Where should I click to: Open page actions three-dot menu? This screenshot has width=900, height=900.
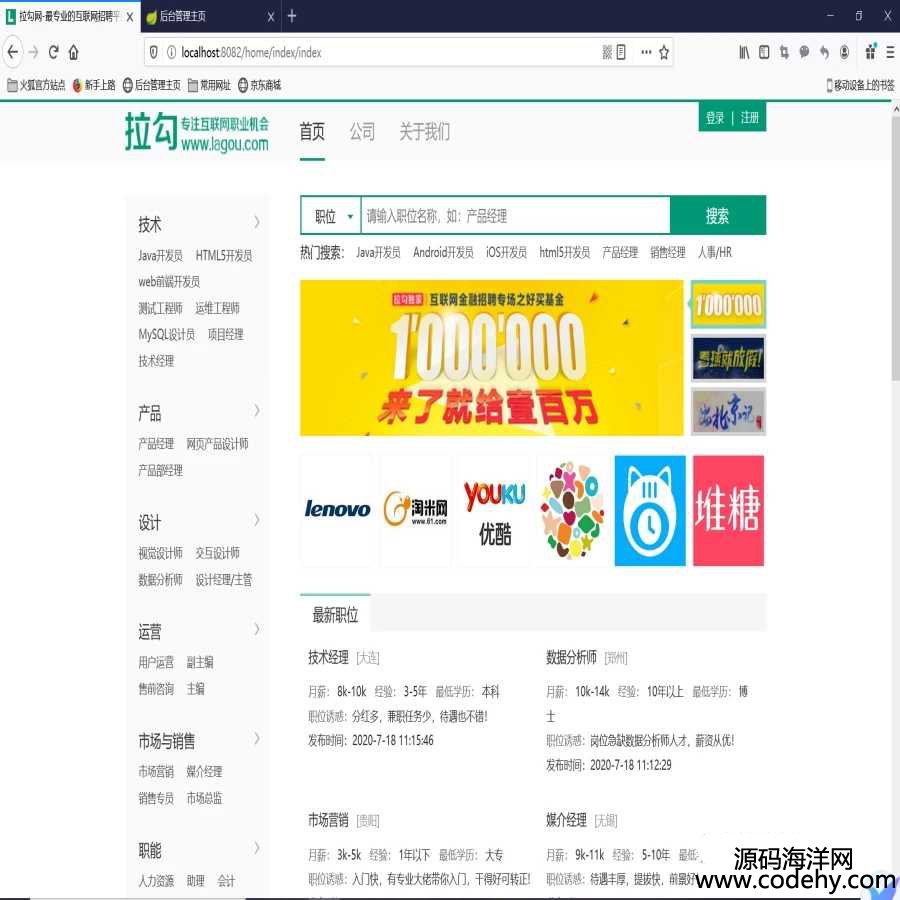click(x=646, y=52)
